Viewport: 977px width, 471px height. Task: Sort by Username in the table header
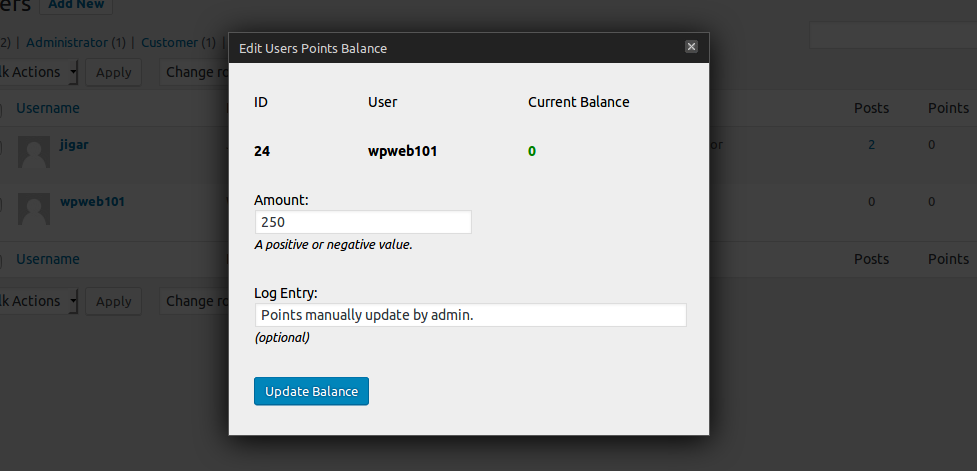tap(48, 108)
